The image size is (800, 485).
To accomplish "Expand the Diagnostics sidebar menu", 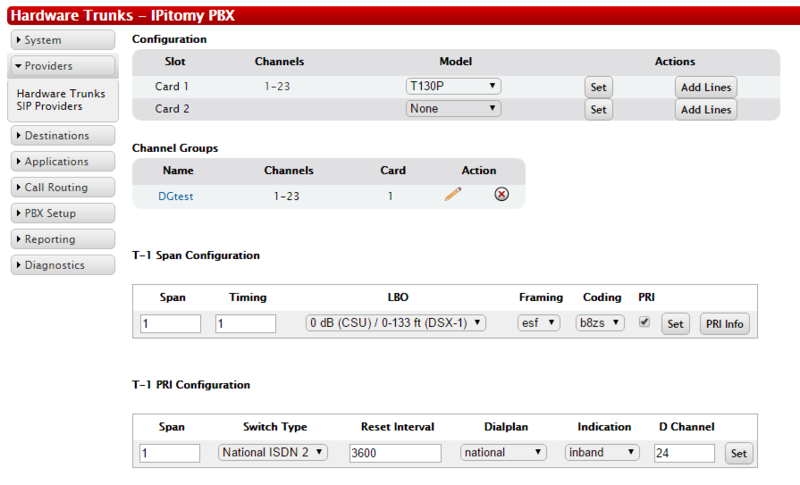I will point(62,266).
